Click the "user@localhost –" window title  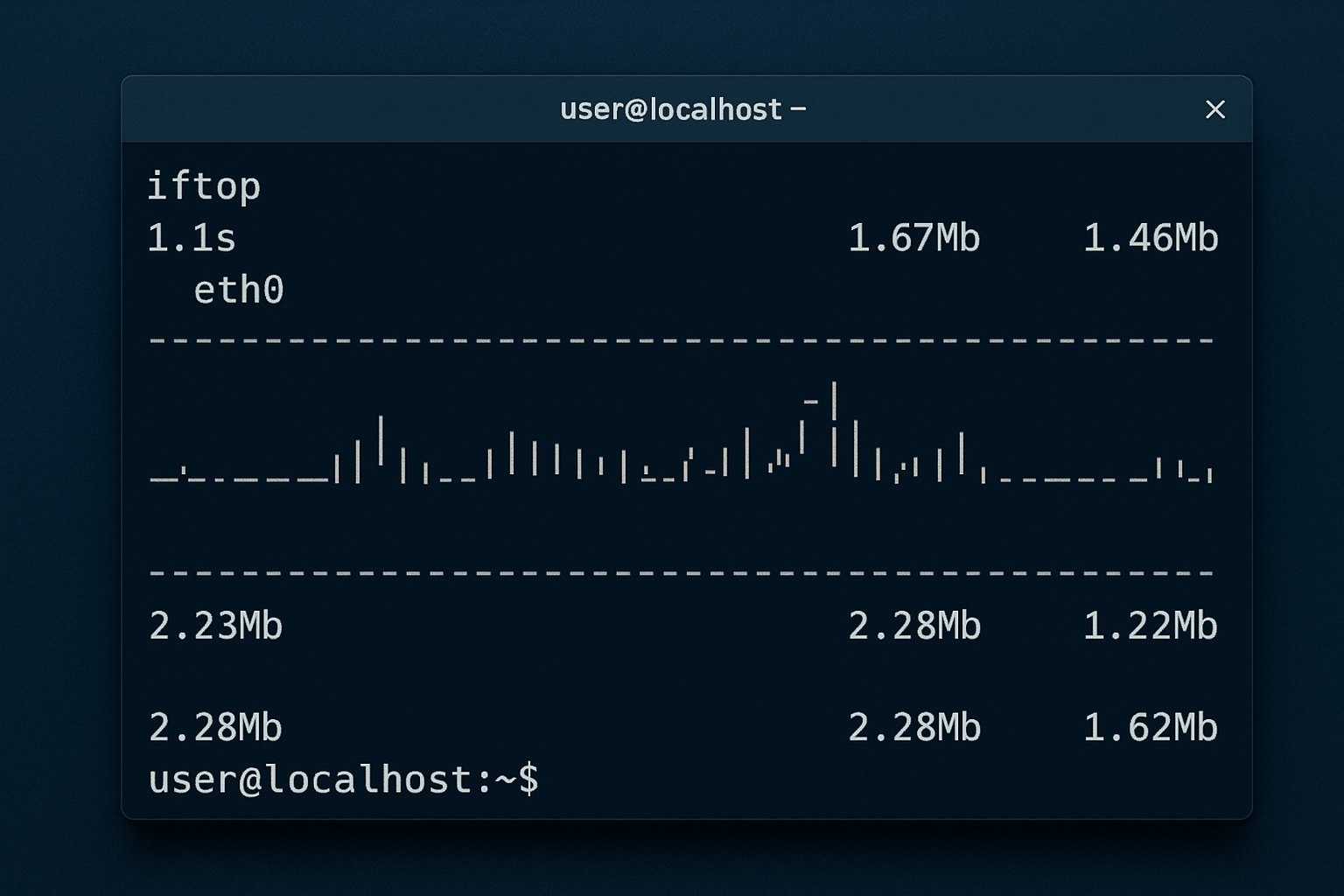[682, 109]
